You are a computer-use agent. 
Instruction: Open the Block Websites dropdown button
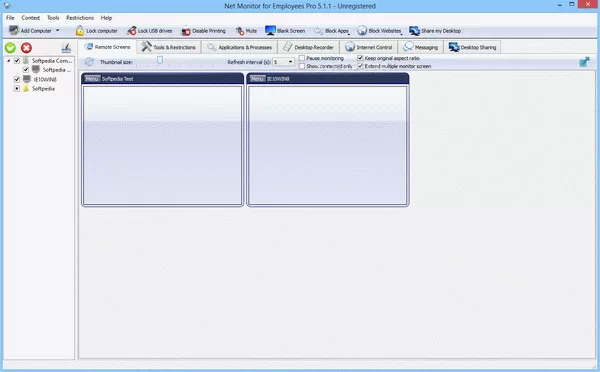pos(379,31)
